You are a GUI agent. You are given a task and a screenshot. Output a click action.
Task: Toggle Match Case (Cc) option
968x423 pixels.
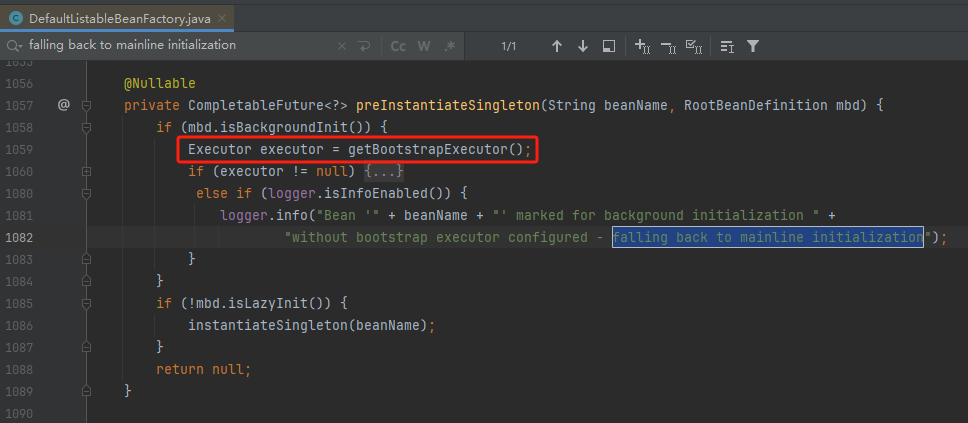398,46
